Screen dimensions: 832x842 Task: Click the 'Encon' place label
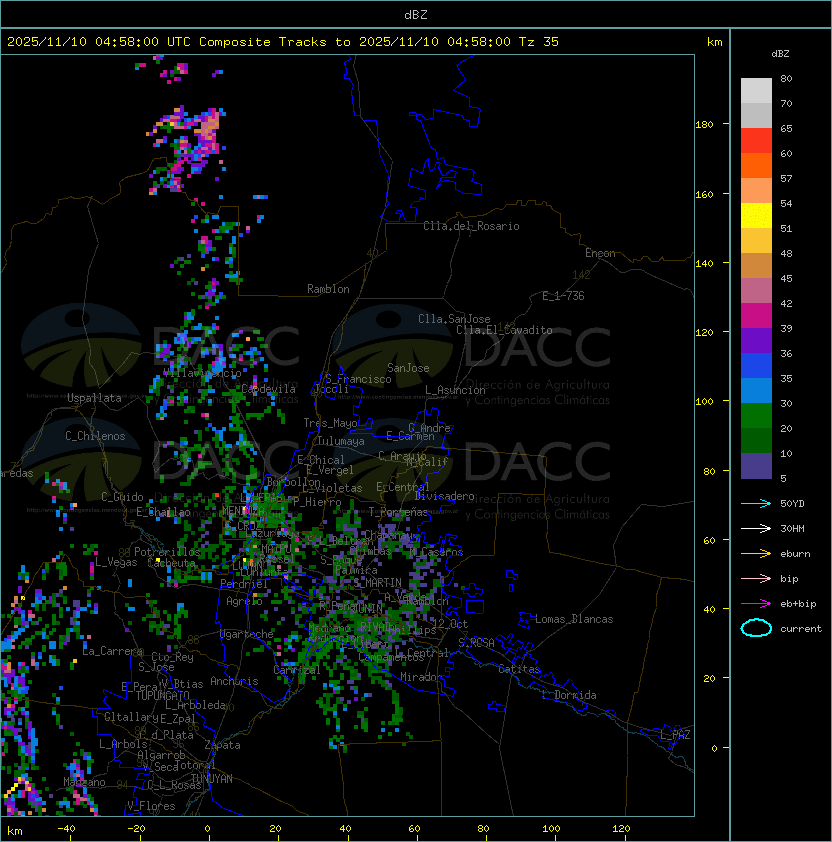pyautogui.click(x=600, y=253)
